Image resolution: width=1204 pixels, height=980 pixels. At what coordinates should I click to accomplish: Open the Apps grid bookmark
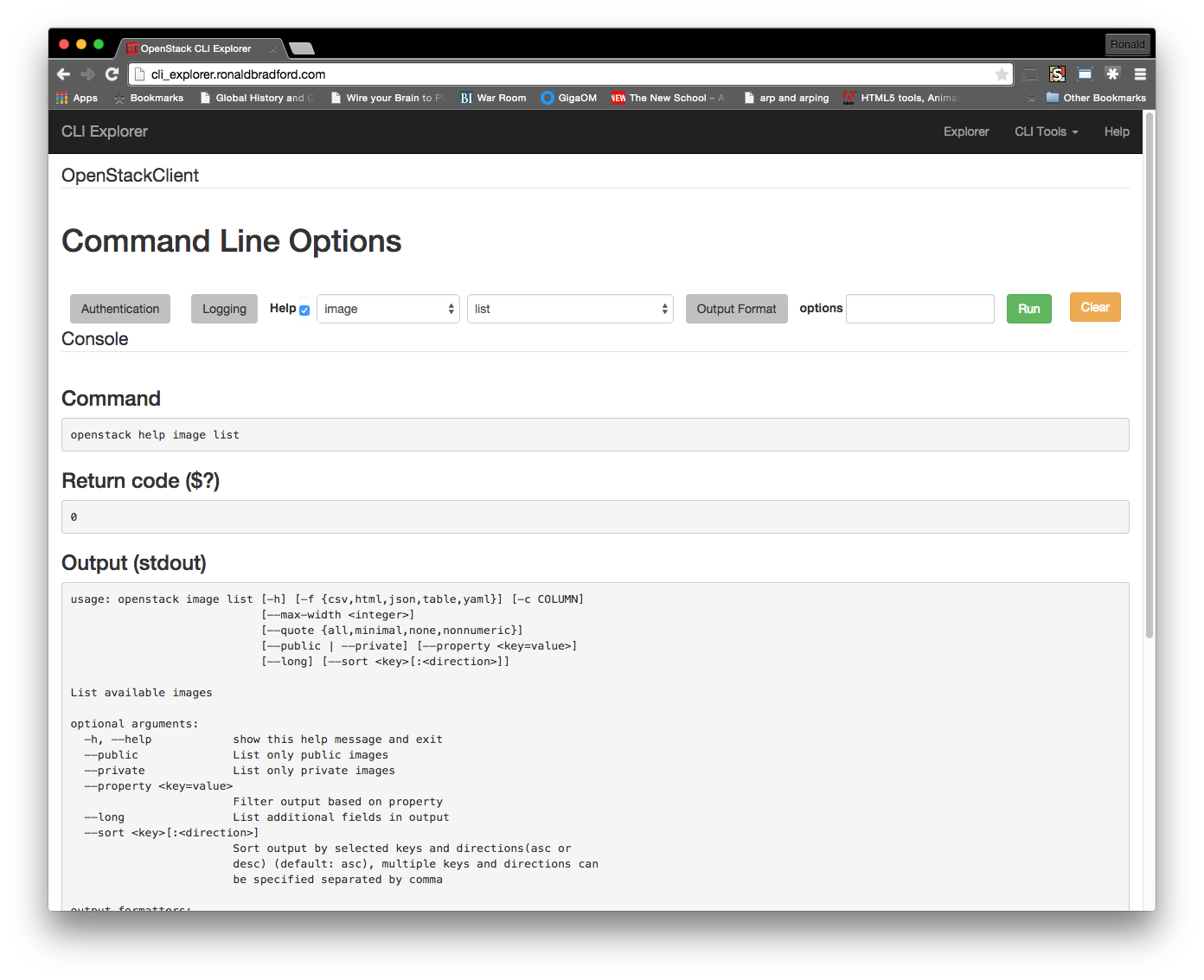[77, 98]
